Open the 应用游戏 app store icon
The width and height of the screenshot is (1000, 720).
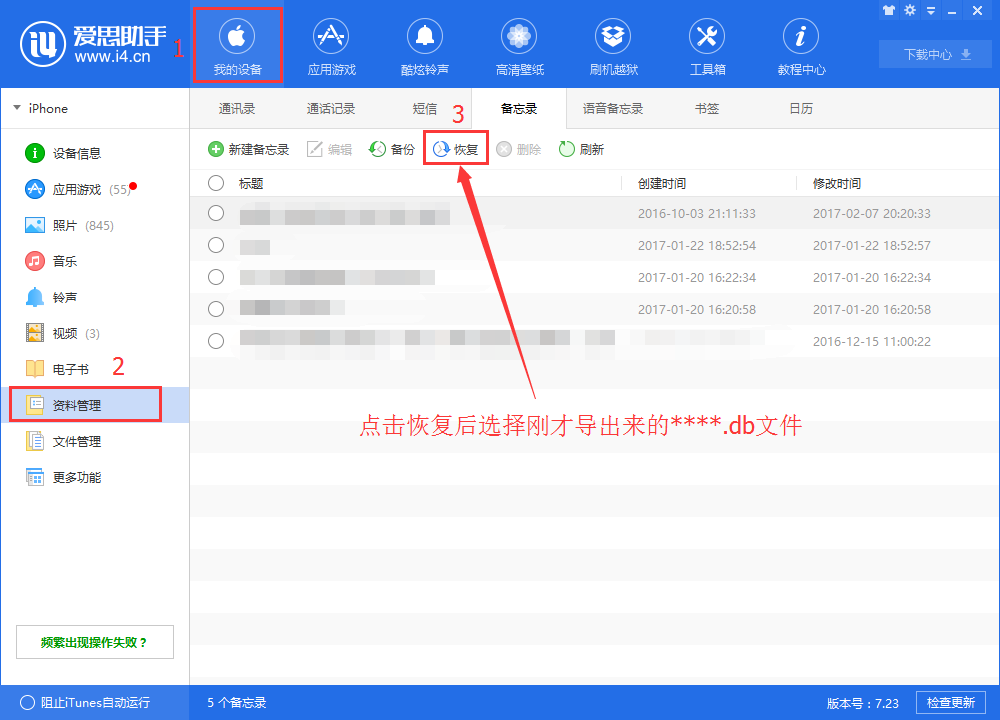click(x=331, y=44)
